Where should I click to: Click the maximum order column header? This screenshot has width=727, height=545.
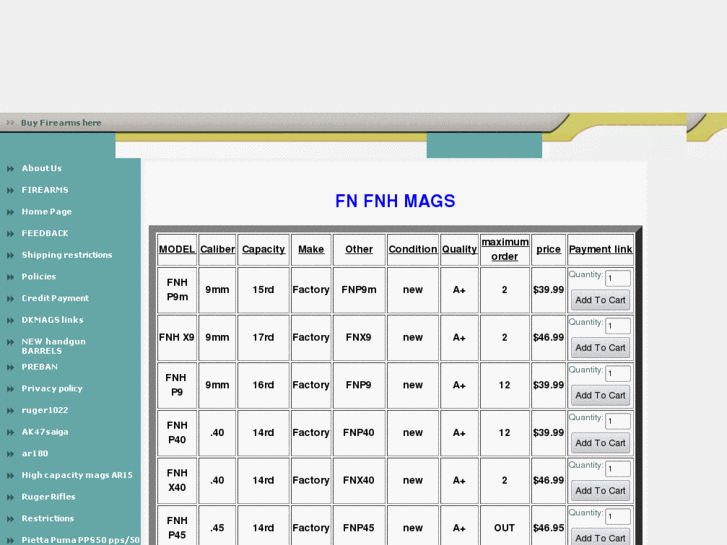click(504, 250)
